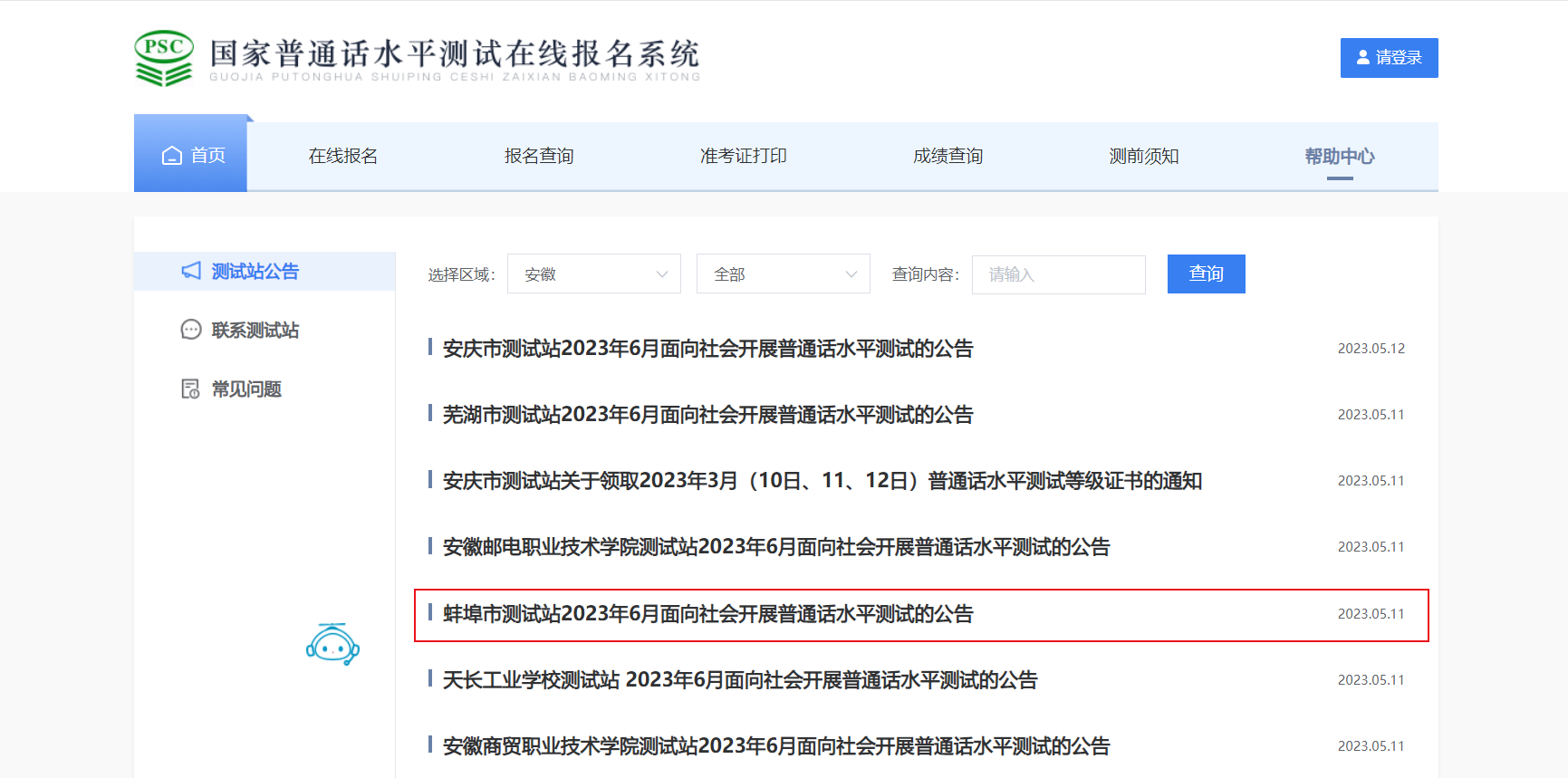Expand the 全部 city dropdown
The width and height of the screenshot is (1568, 778).
tap(784, 274)
